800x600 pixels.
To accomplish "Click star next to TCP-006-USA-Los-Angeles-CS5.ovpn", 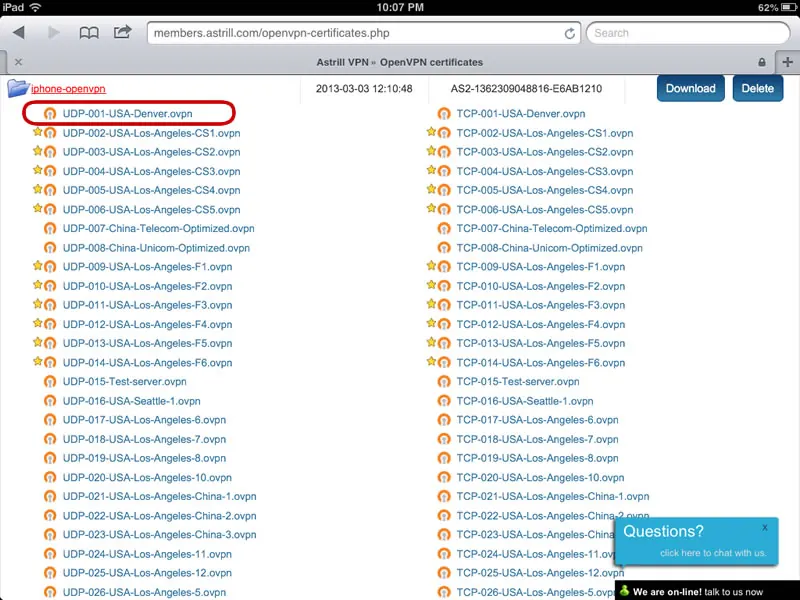I will tap(431, 208).
